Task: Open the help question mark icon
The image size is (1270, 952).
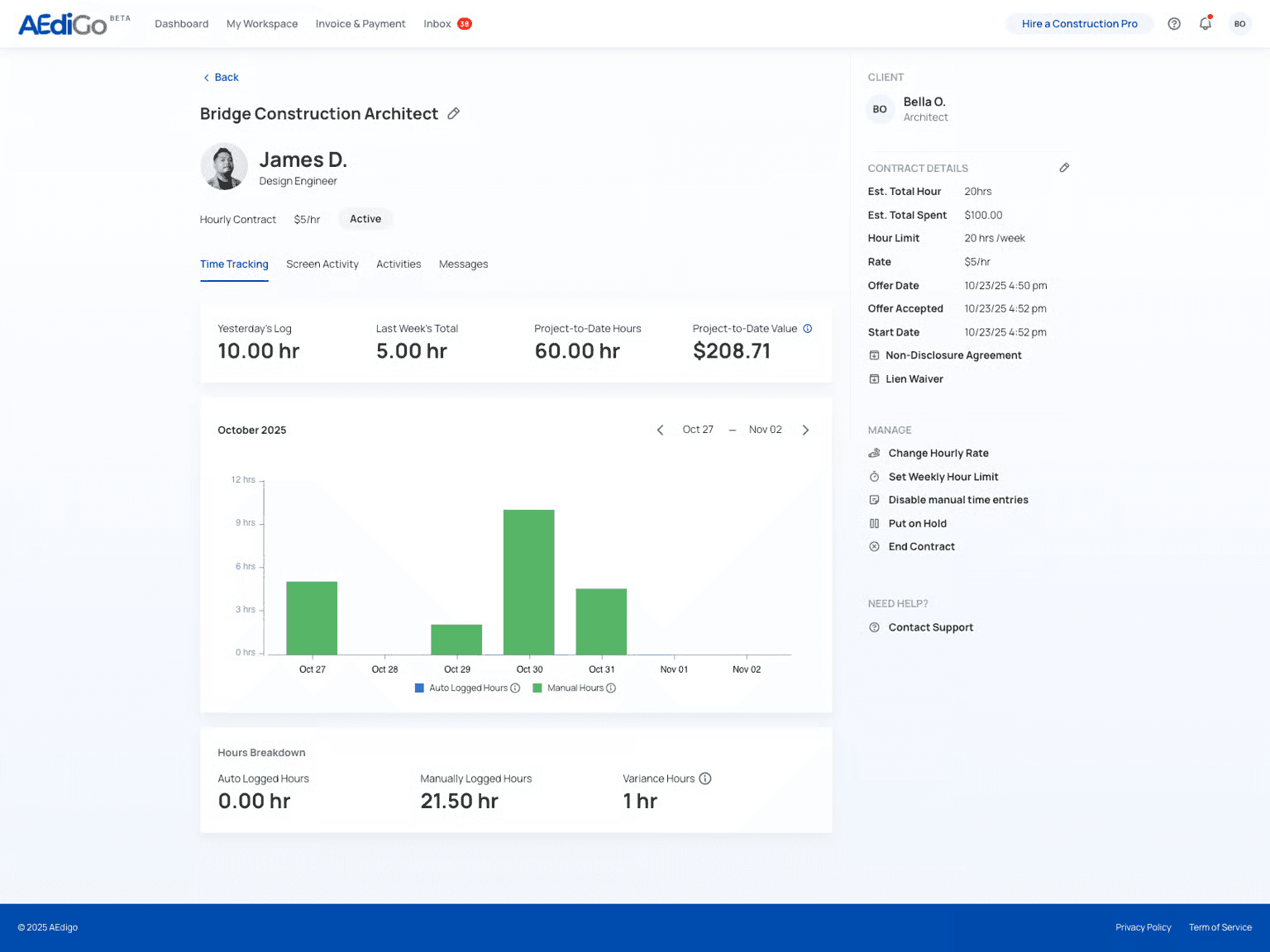Action: [x=1173, y=23]
